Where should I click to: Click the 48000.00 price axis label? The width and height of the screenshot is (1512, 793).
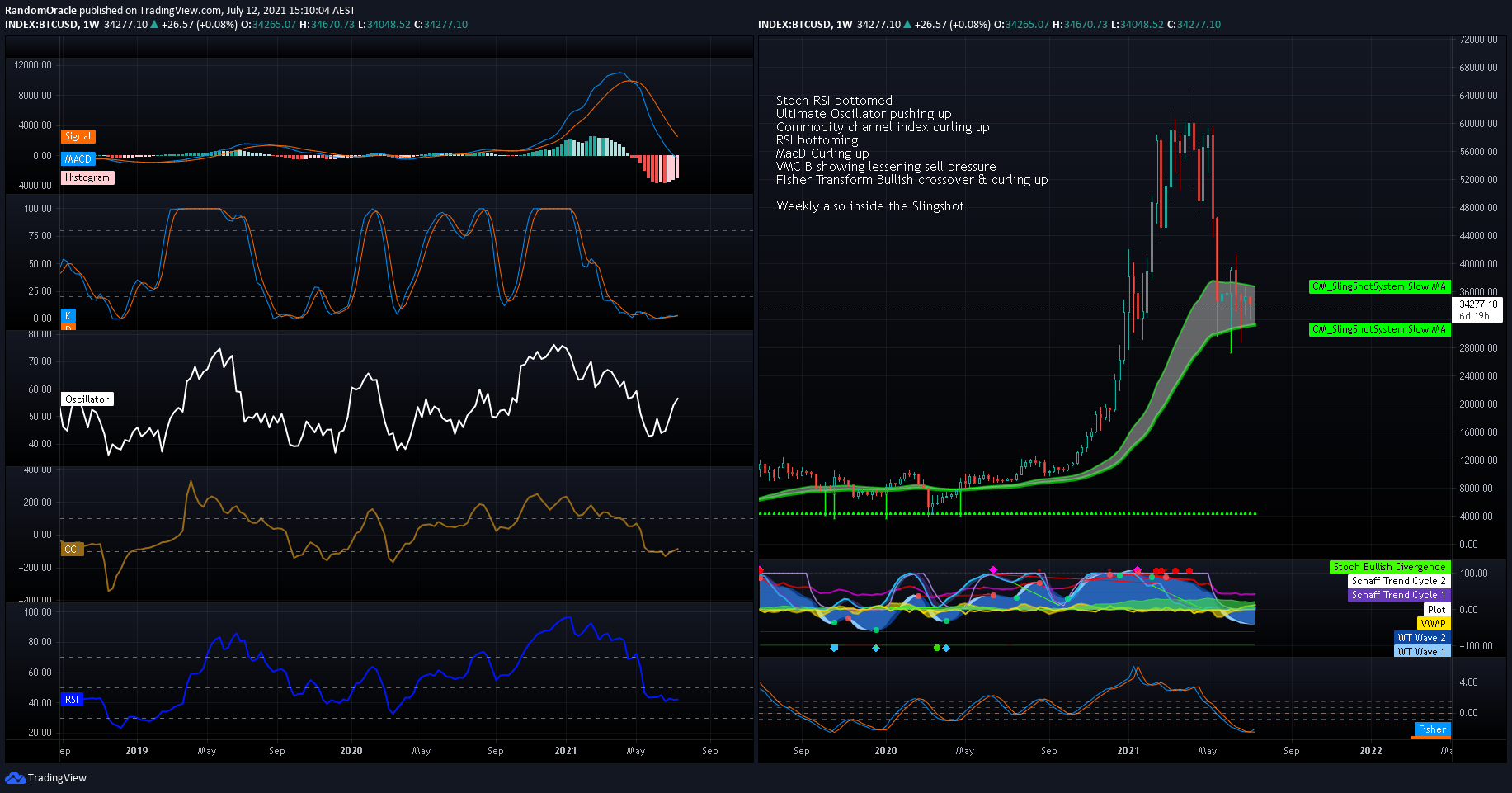tap(1478, 208)
